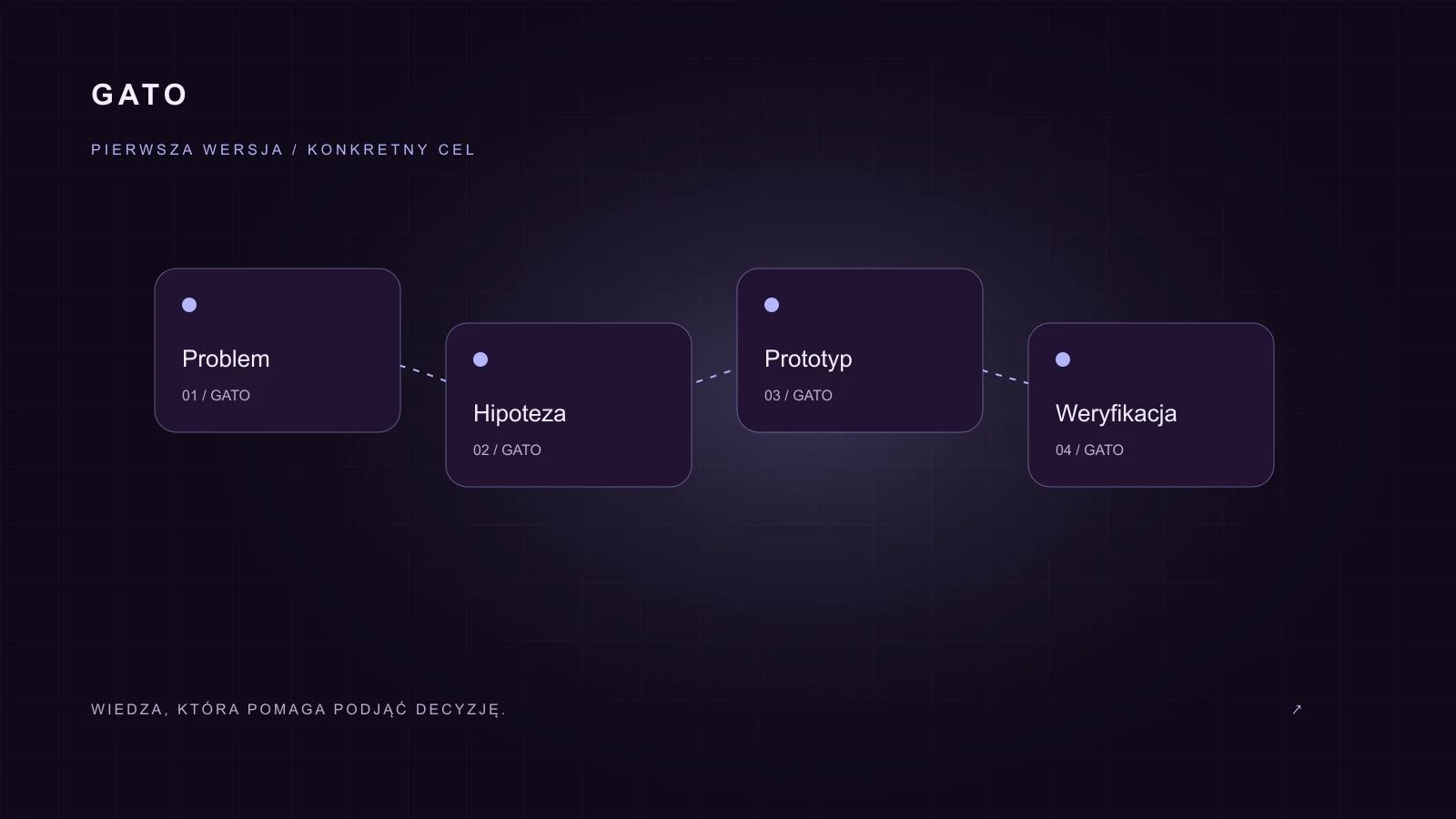Image resolution: width=1456 pixels, height=819 pixels.
Task: Click the subtitle 'PIERWSZA WERSJA / KONKRETNY CEL'
Action: click(283, 149)
